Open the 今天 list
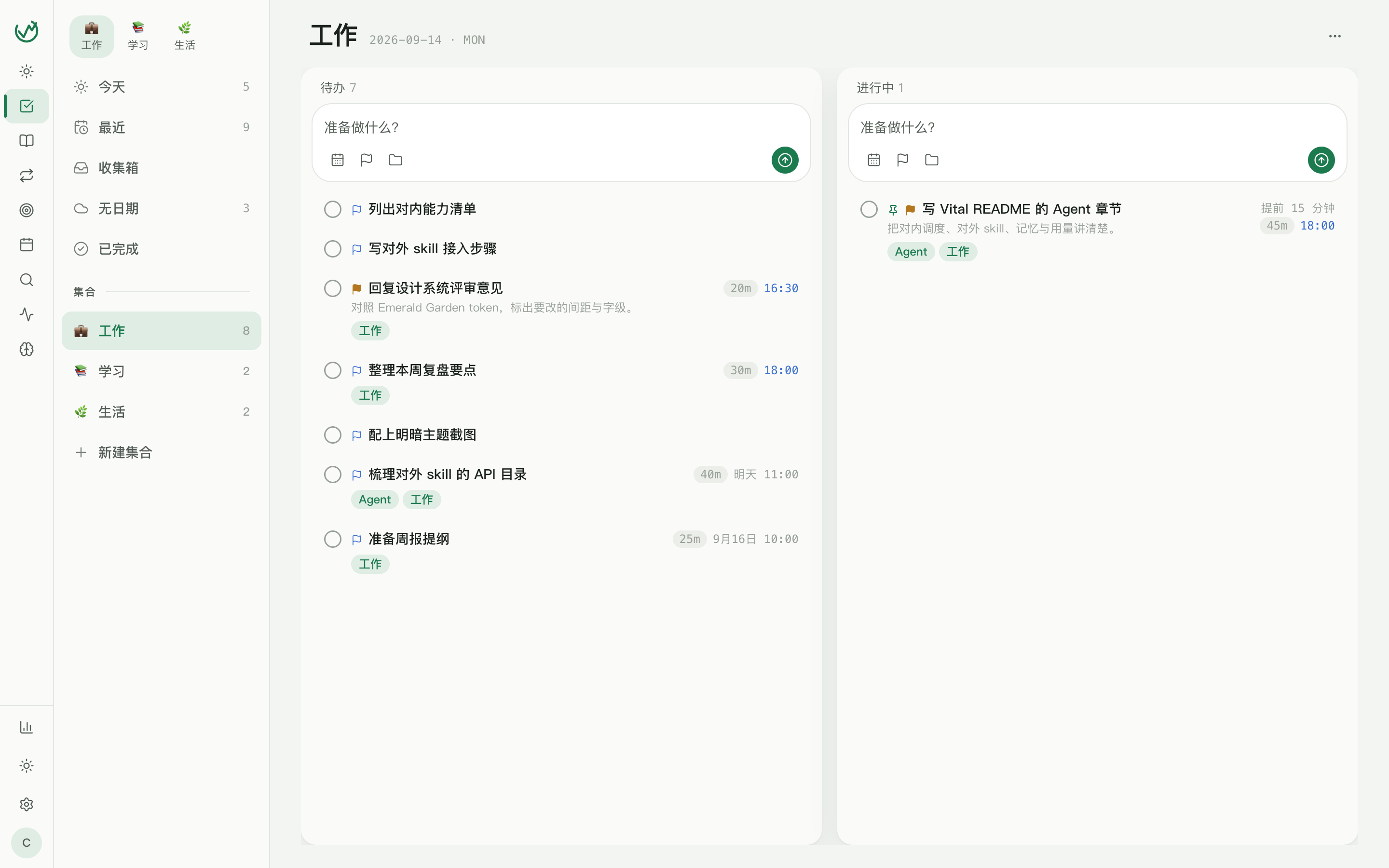 161,87
